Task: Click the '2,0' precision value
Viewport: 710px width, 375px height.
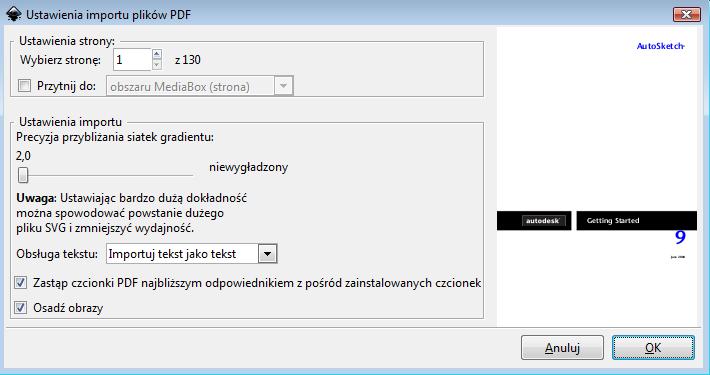Action: pyautogui.click(x=24, y=156)
